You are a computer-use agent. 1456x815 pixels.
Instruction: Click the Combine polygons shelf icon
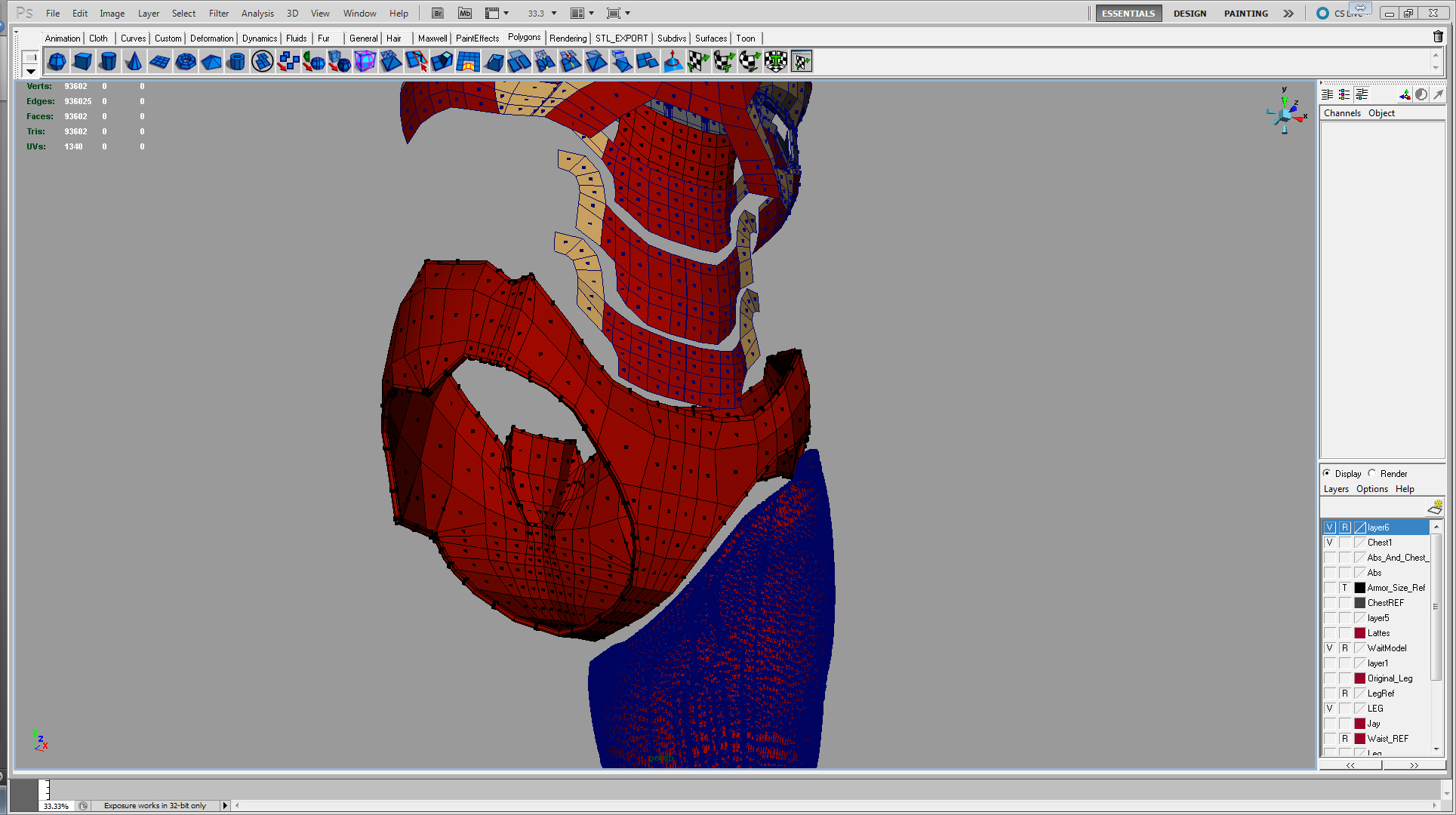(288, 62)
